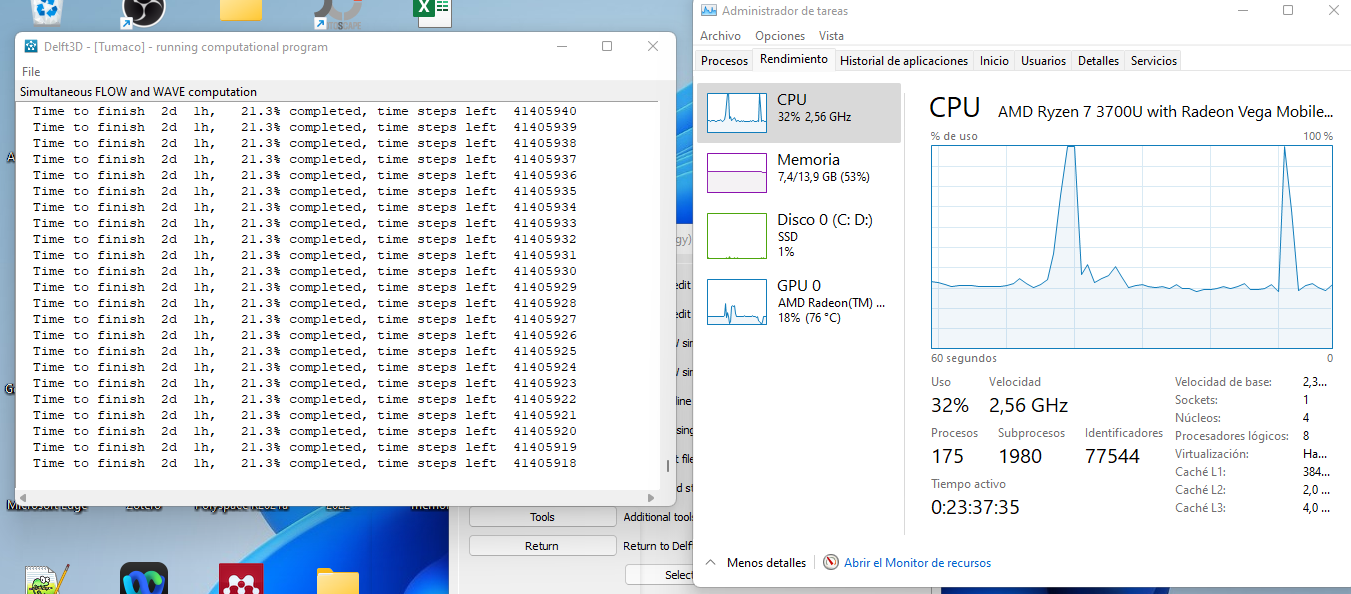Open the Opciones menu

(780, 36)
